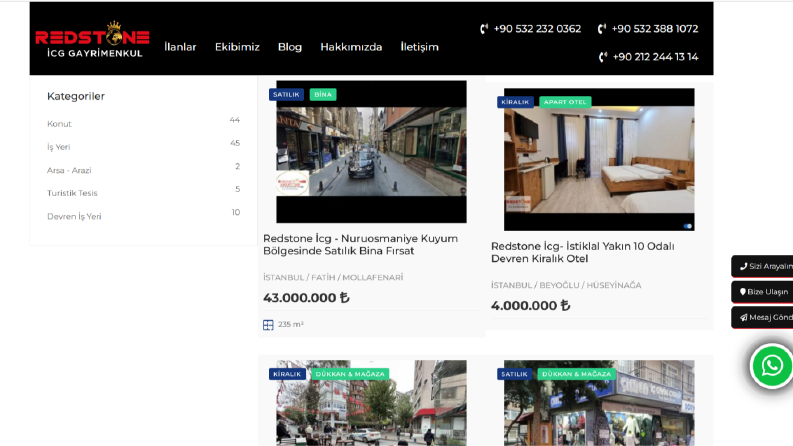
Task: Click the Bize Ulaşın side button
Action: pyautogui.click(x=762, y=292)
